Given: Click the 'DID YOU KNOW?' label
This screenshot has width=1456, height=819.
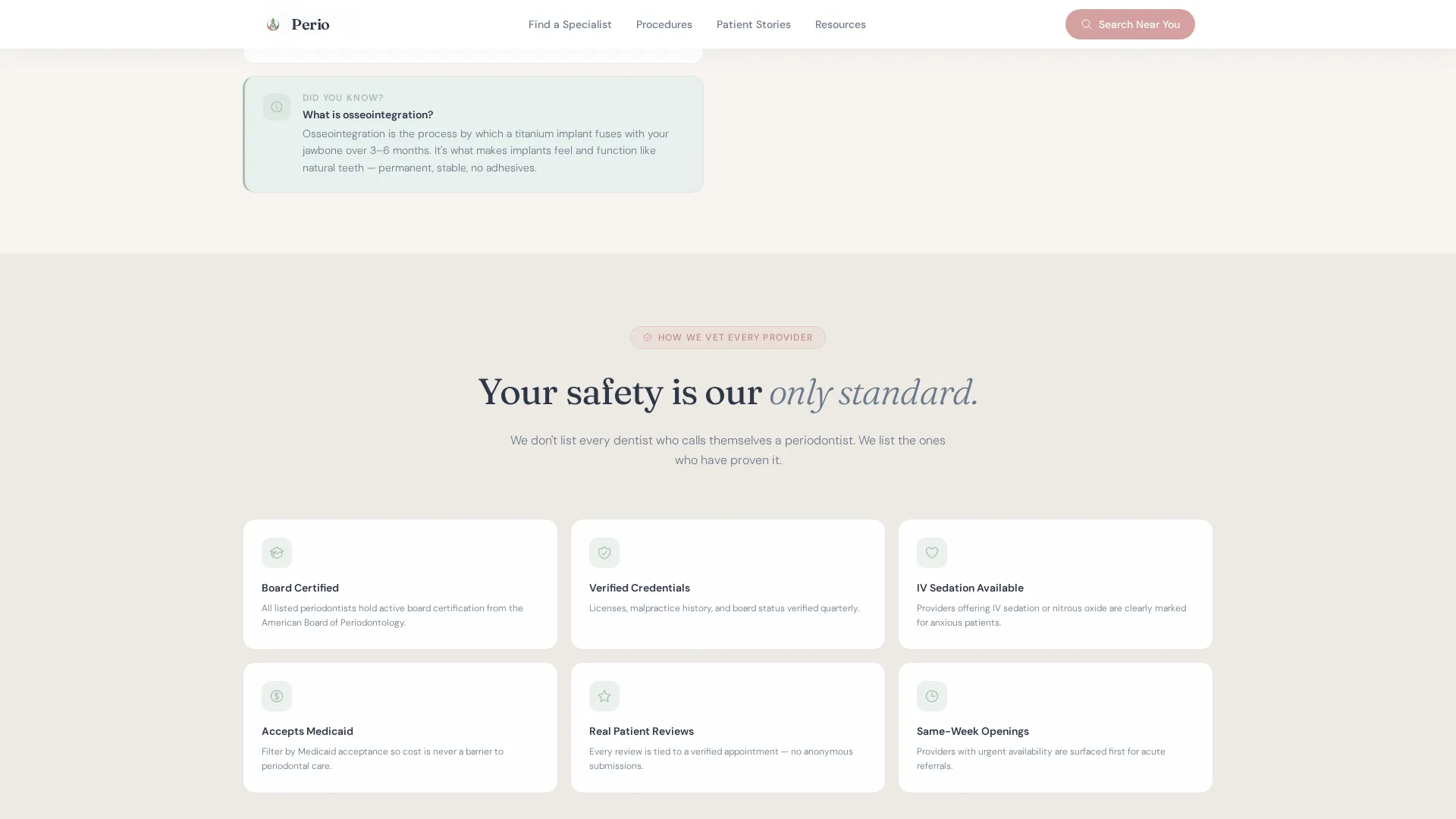Looking at the screenshot, I should point(343,98).
